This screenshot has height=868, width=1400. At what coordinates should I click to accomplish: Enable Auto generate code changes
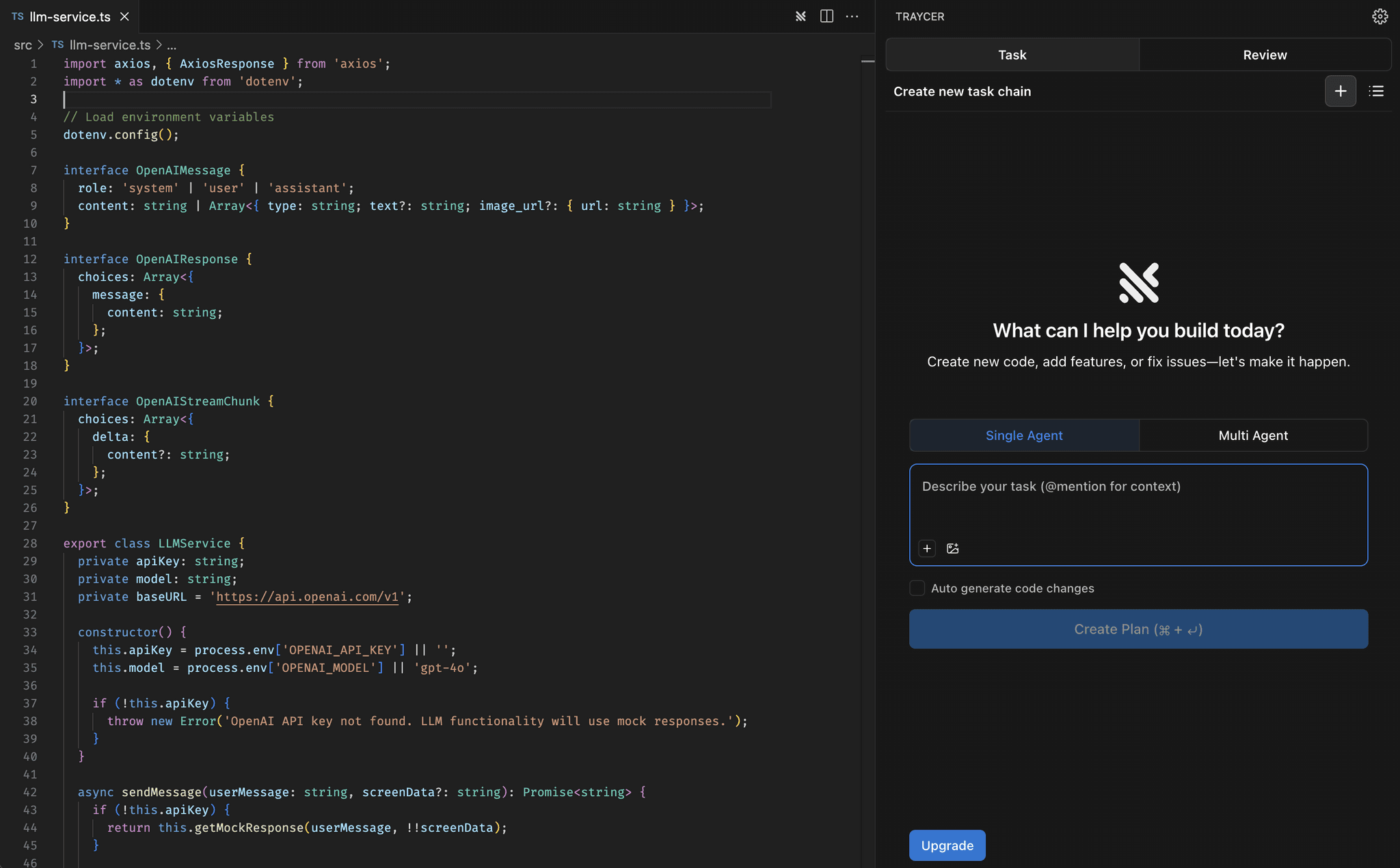(917, 588)
